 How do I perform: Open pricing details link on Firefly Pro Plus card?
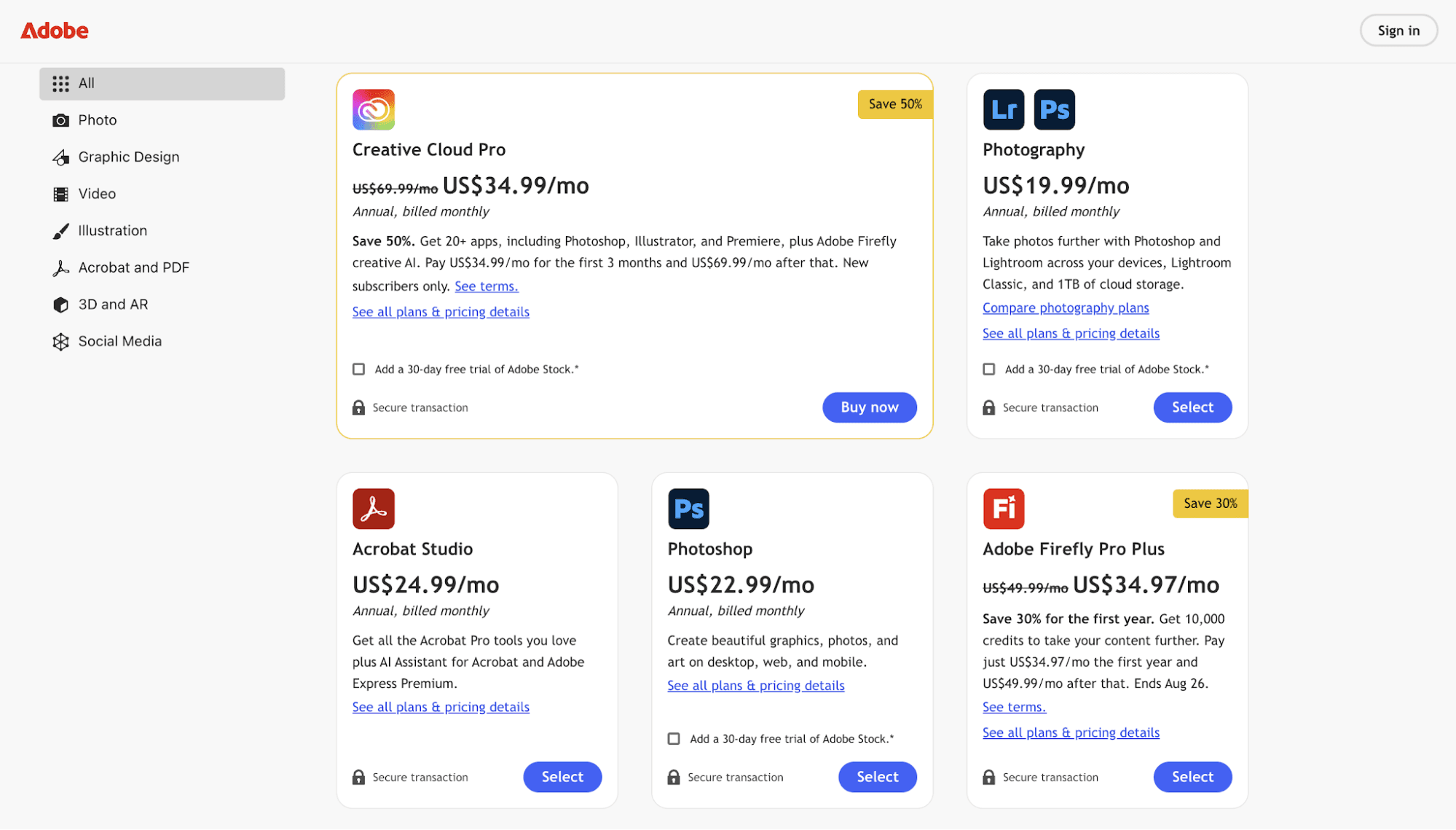(x=1071, y=733)
